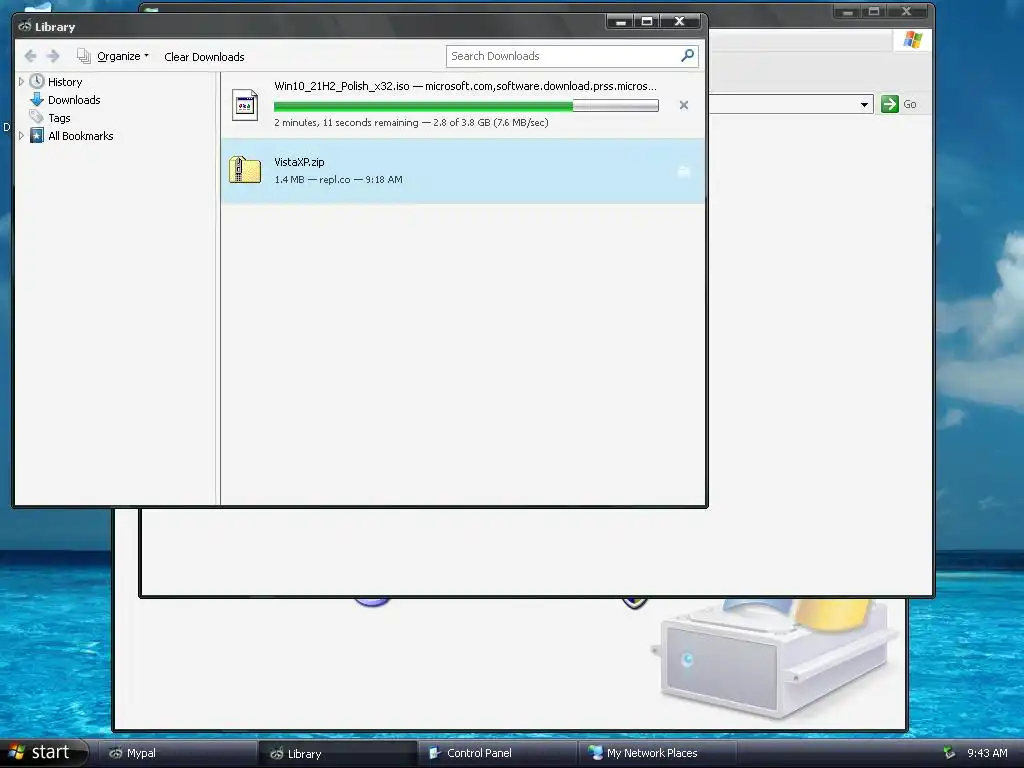
Task: Expand the All Bookmarks node
Action: [x=21, y=136]
